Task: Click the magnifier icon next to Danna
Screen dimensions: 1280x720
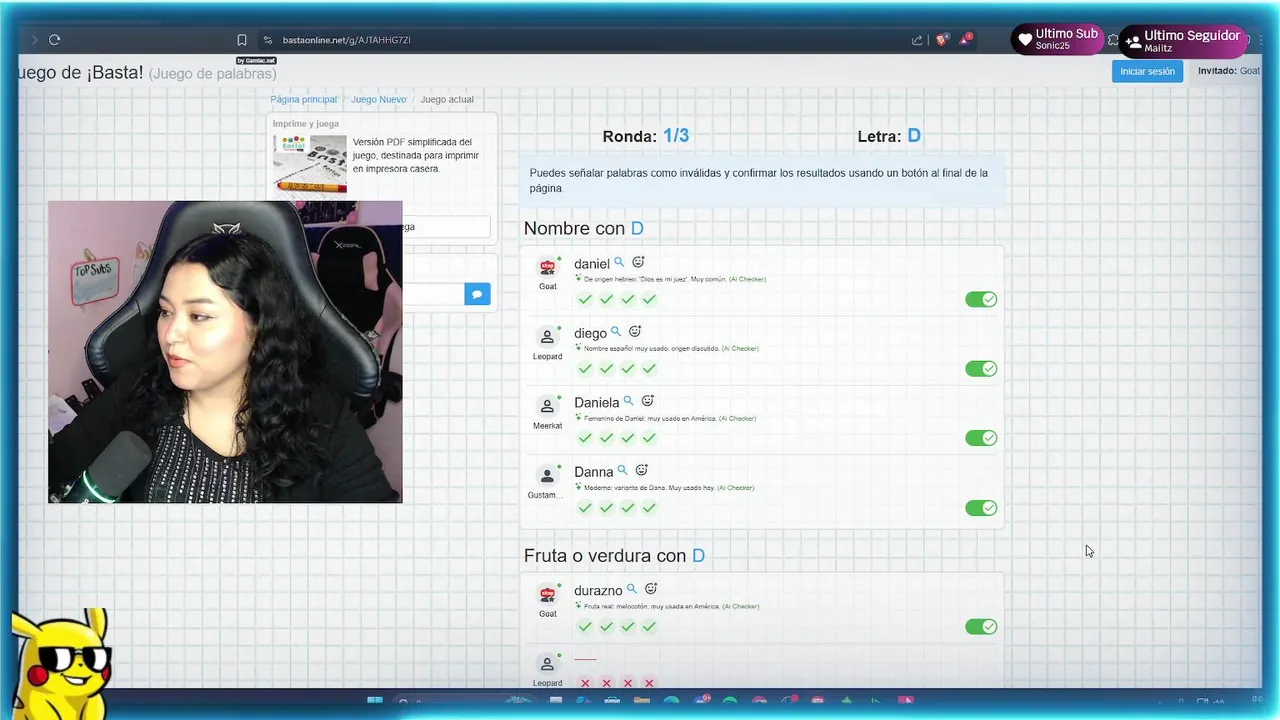Action: (623, 470)
